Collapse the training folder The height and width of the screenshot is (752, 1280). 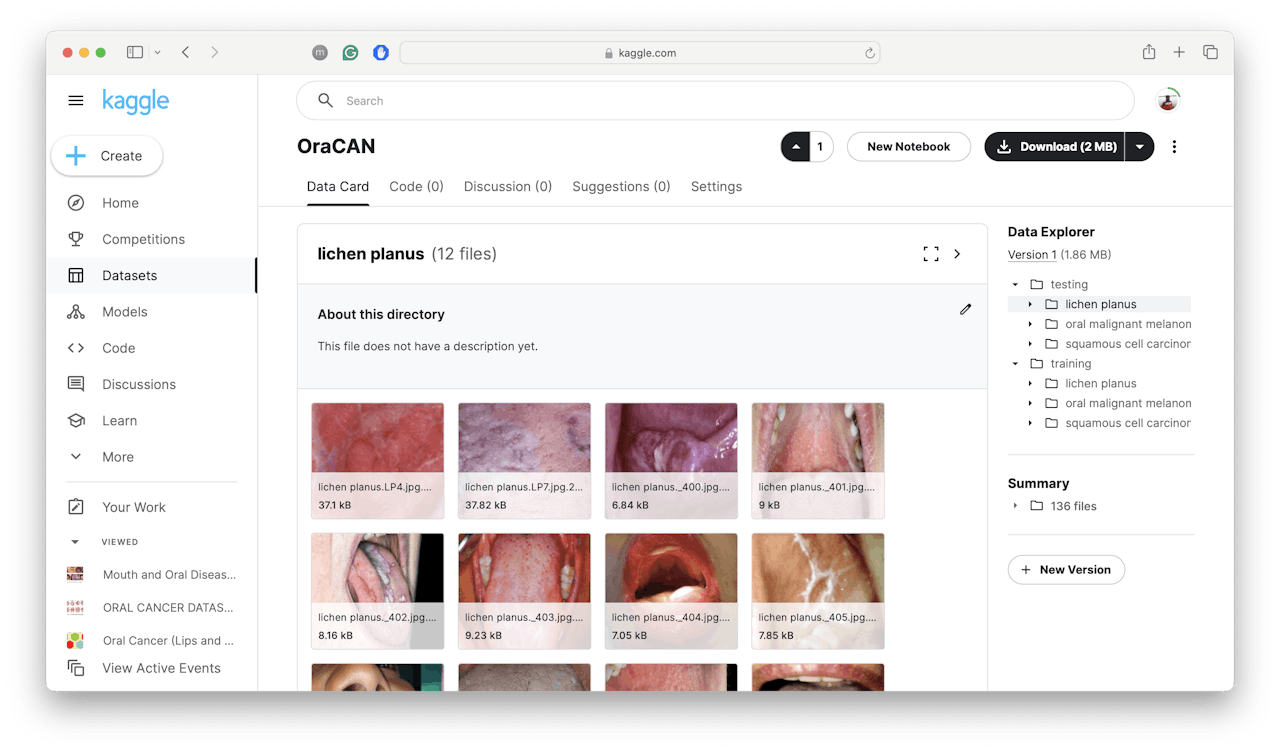(1016, 364)
